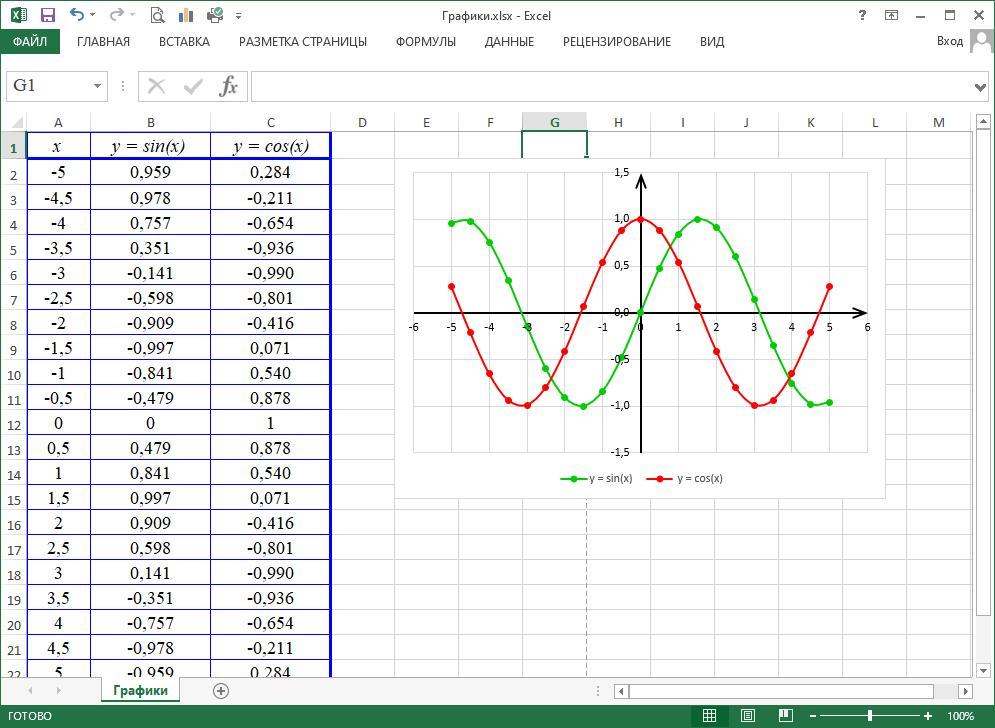Switch to Normal view in status bar
This screenshot has height=728, width=995.
[x=709, y=716]
